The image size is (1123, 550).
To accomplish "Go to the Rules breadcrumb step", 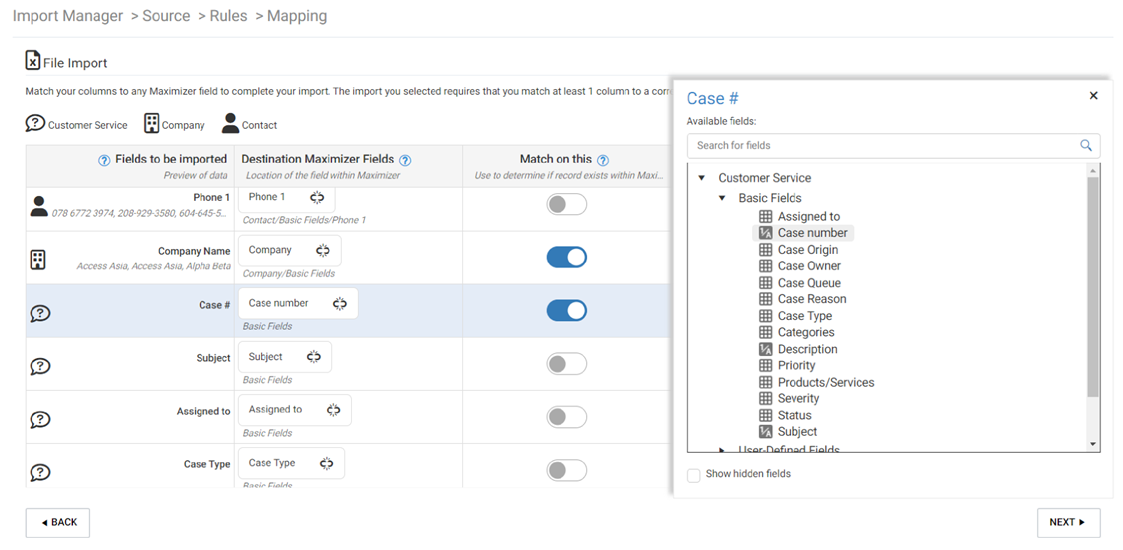I will [228, 16].
